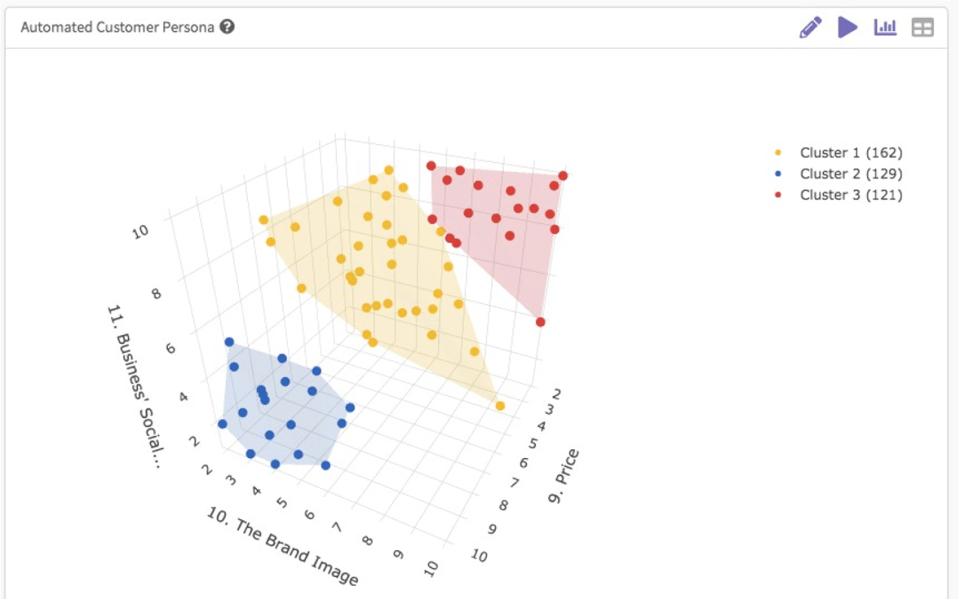Click the "10. The Brand Image" axis title

pos(282,546)
